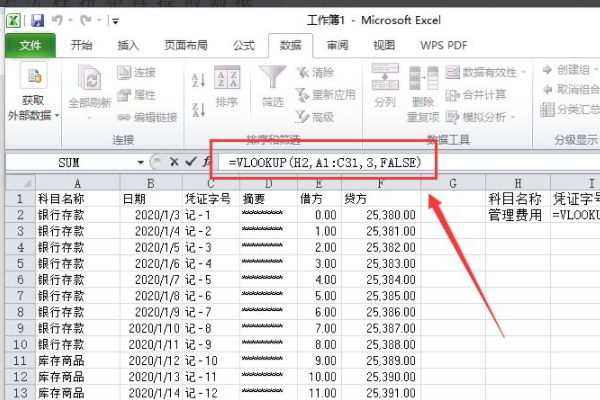Viewport: 600px width, 400px height.
Task: Switch to the WPS PDF tab
Action: click(443, 45)
